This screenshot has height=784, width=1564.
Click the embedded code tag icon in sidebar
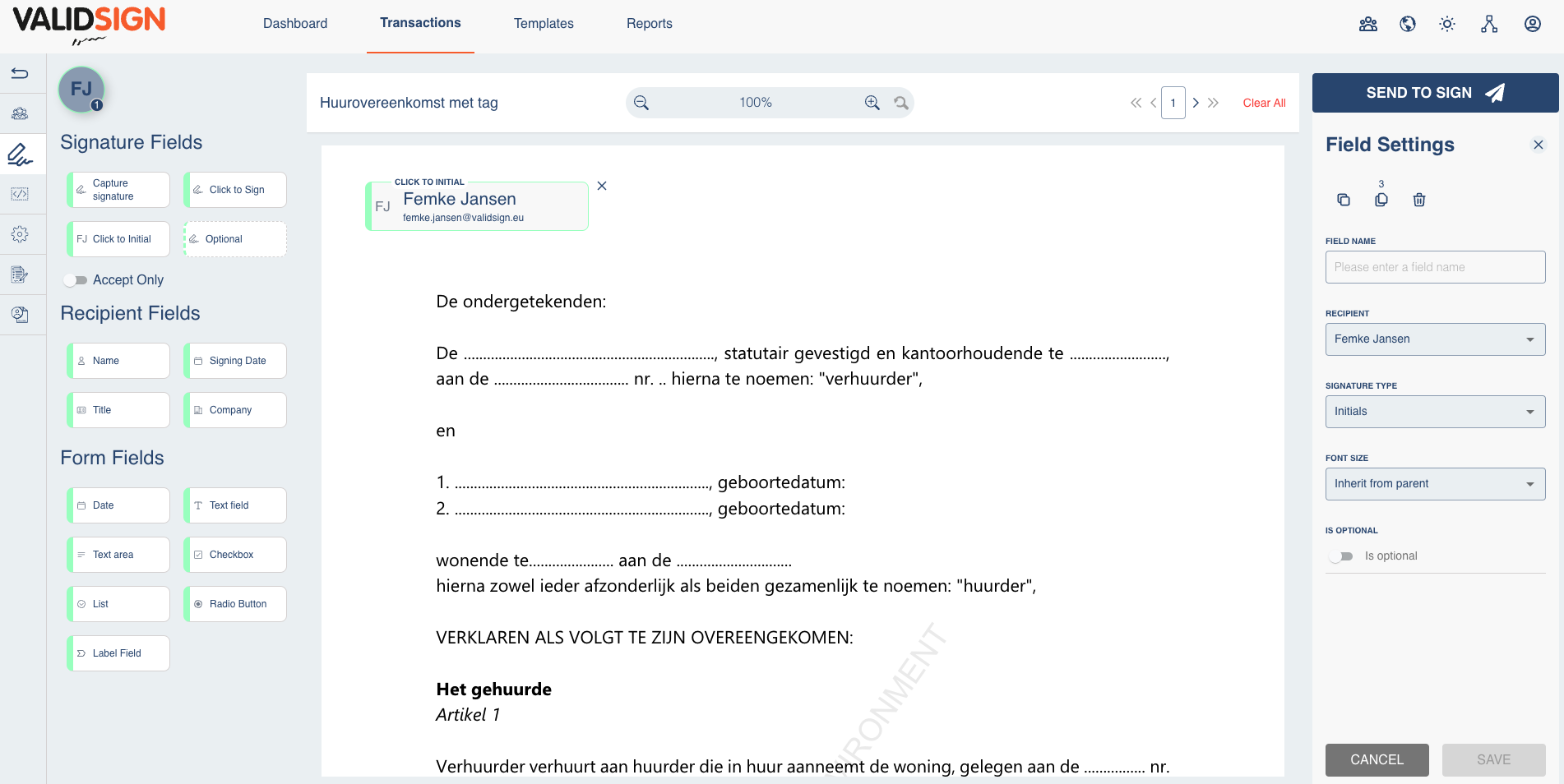coord(21,194)
